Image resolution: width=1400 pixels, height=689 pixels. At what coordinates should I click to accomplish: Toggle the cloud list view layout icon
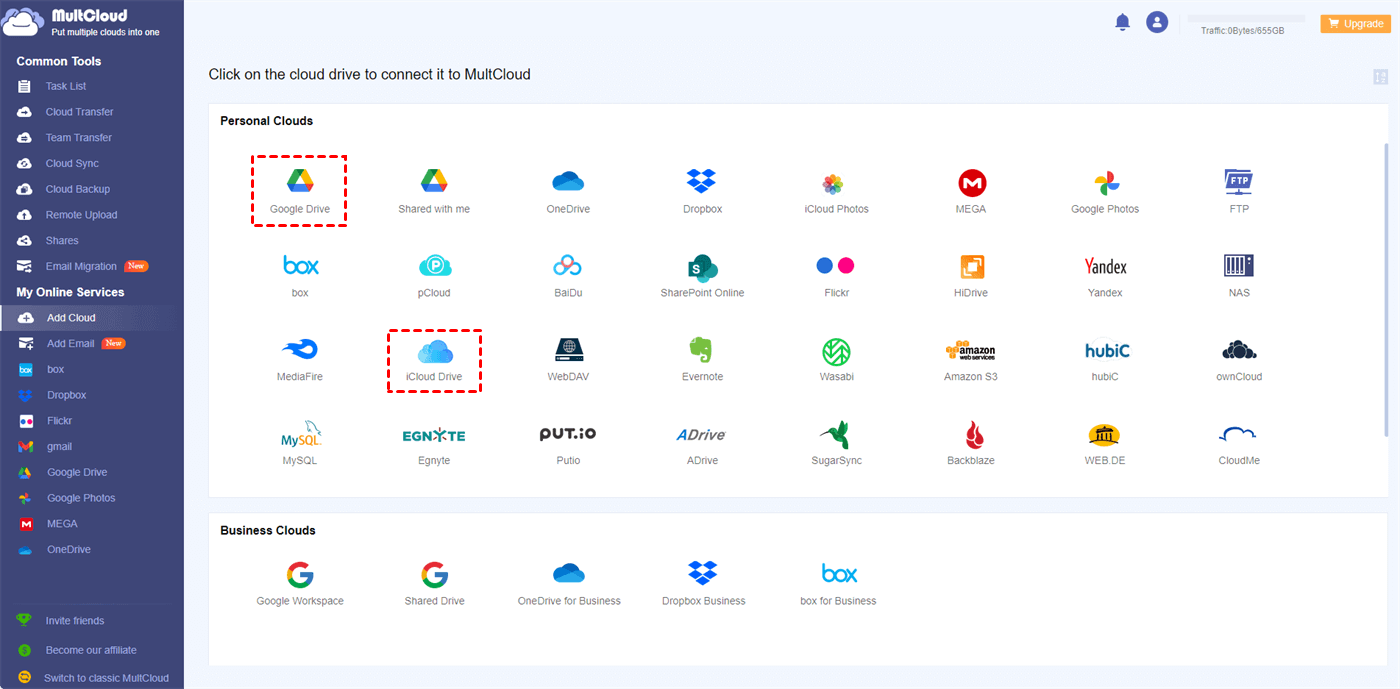pyautogui.click(x=1381, y=77)
